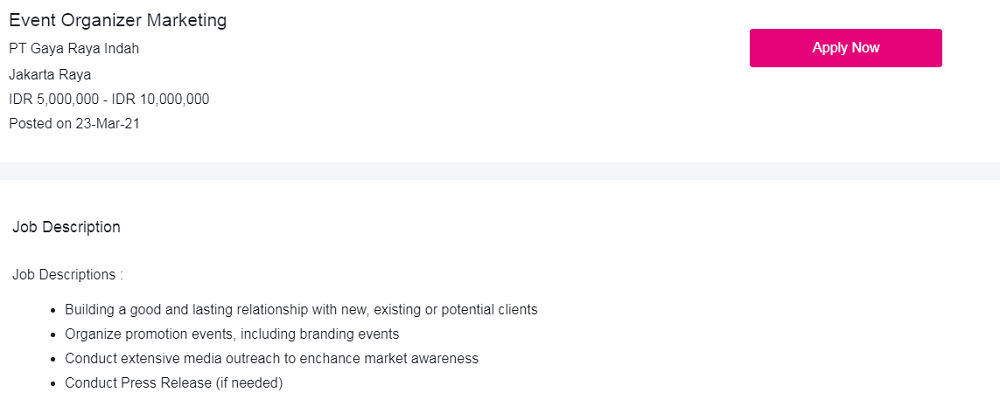Click the bullet dot before 'Conduct extensive media'
Image resolution: width=1000 pixels, height=413 pixels.
pos(53,359)
